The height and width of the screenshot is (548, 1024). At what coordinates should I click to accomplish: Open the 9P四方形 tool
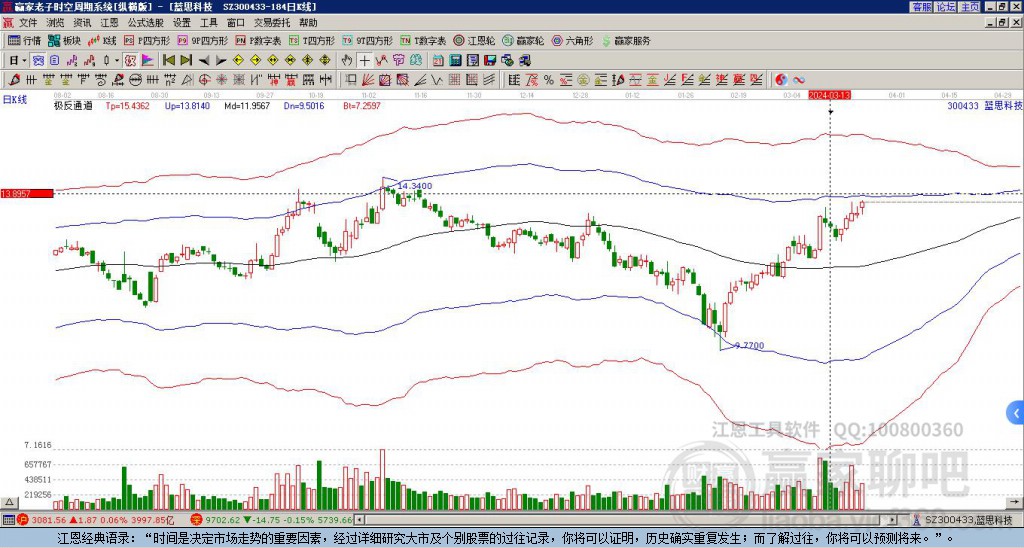202,40
